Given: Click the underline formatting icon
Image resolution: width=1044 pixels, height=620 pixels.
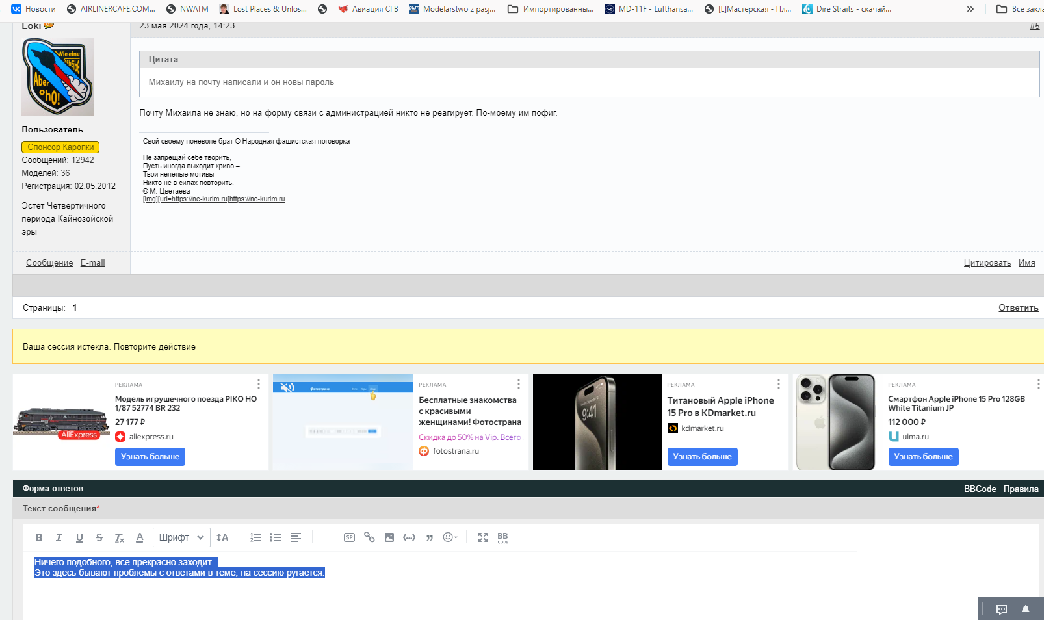Looking at the screenshot, I should pos(79,538).
